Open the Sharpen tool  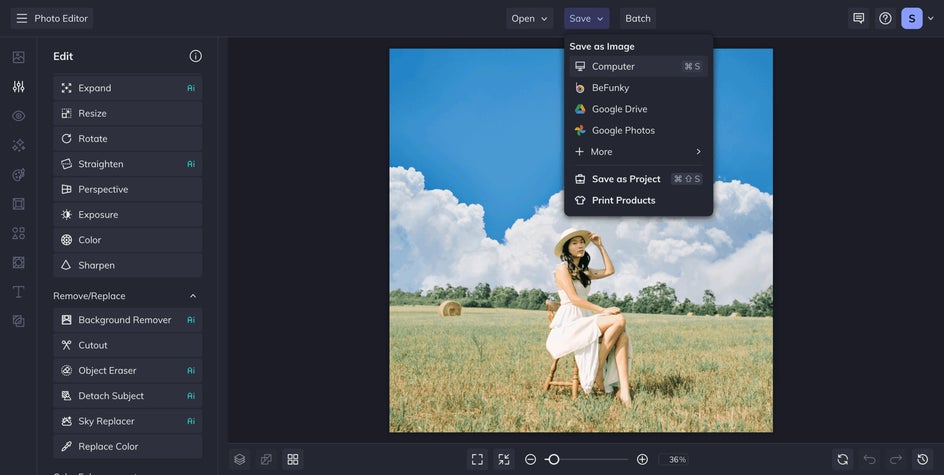coord(128,265)
